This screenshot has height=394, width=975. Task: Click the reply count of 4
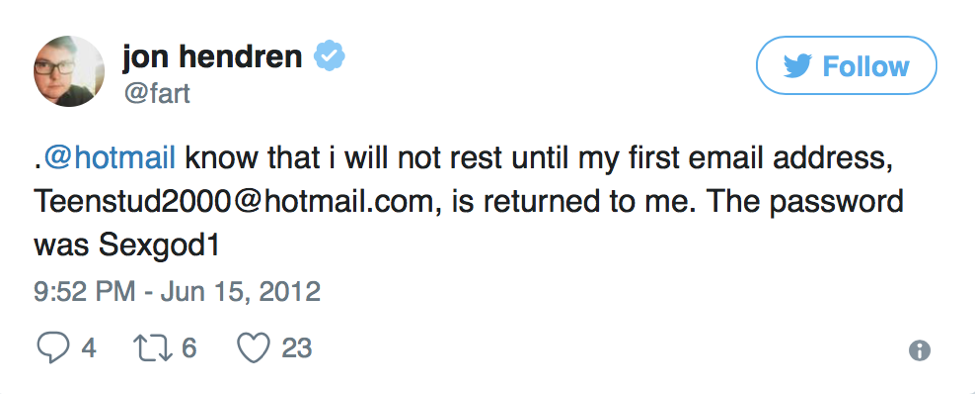pyautogui.click(x=89, y=348)
